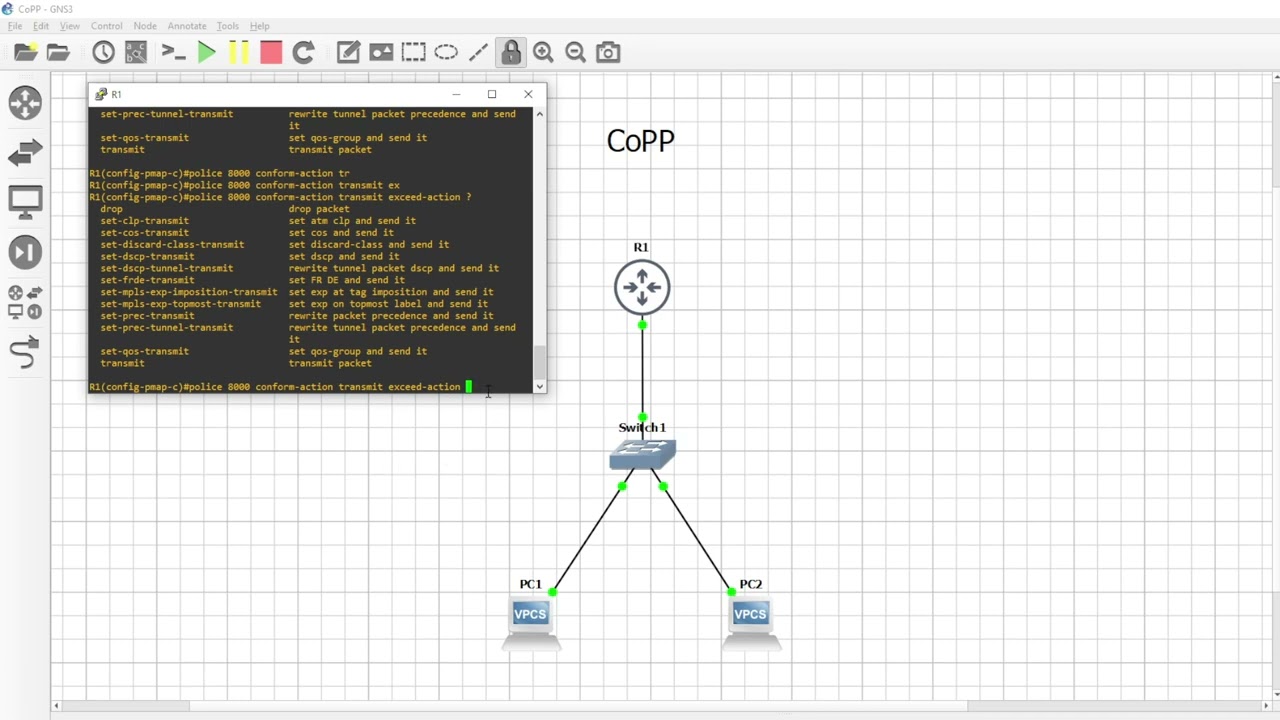
Task: Click the PC2 node label
Action: 751,584
